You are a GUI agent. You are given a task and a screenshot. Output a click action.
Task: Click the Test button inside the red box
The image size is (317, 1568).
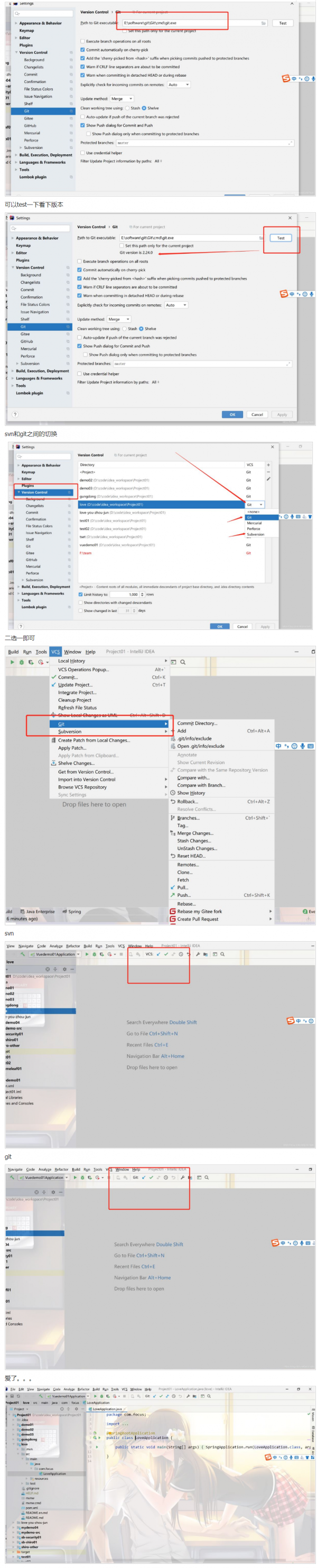(281, 237)
